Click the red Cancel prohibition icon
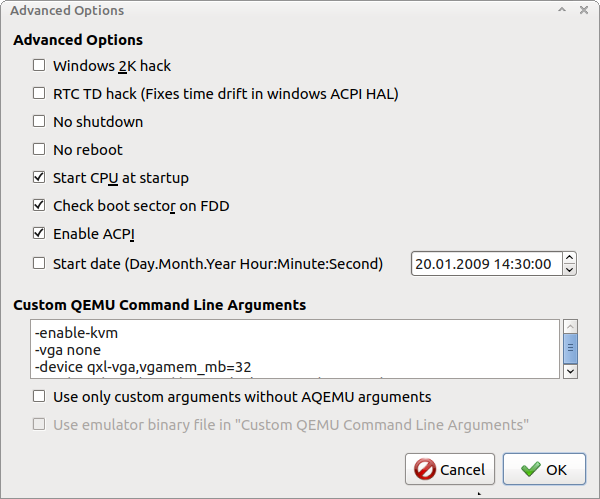This screenshot has width=600, height=499. [425, 470]
